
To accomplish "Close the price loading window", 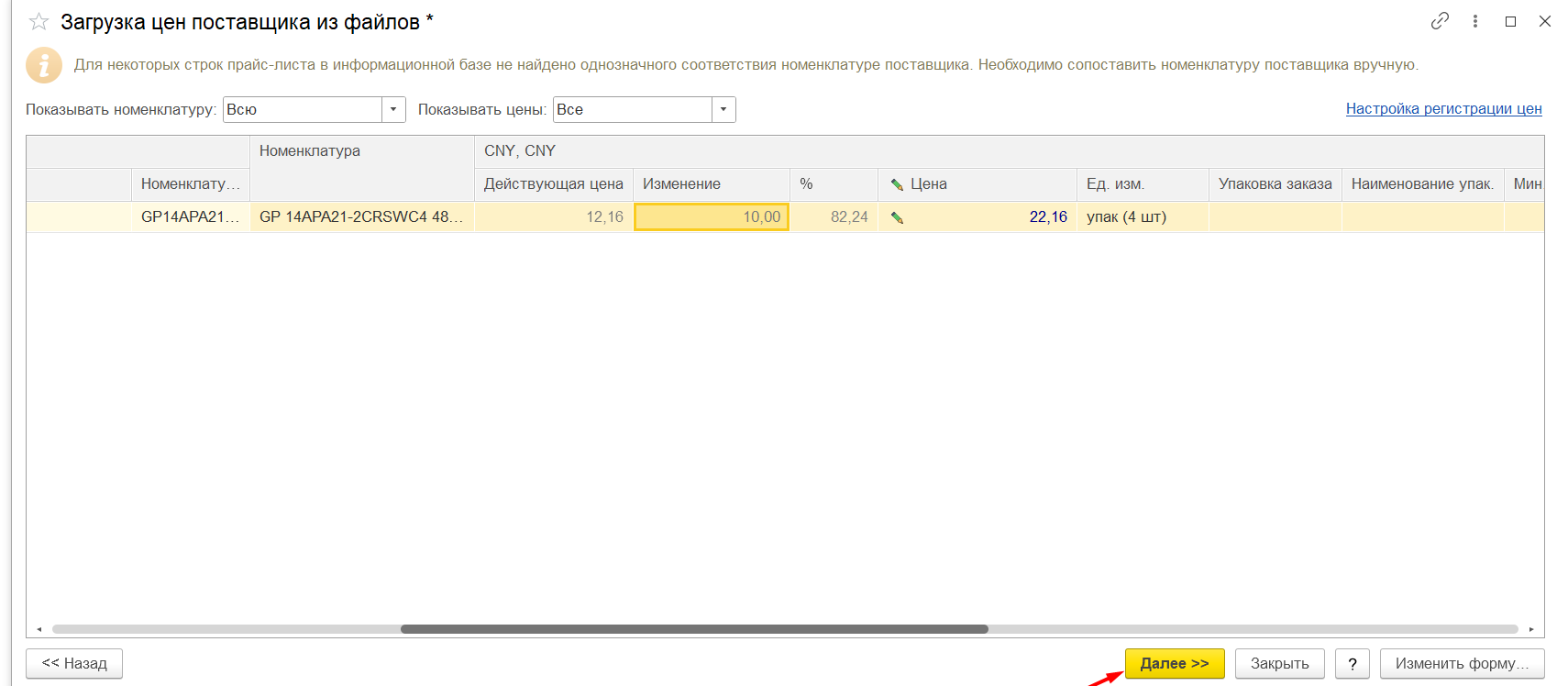I will point(1545,21).
